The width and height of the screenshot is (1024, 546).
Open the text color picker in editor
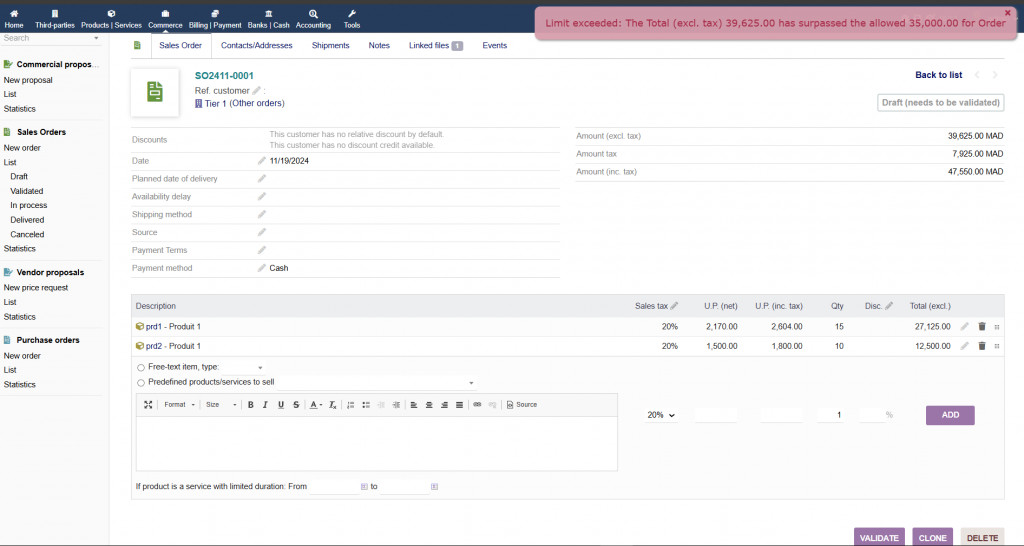315,405
